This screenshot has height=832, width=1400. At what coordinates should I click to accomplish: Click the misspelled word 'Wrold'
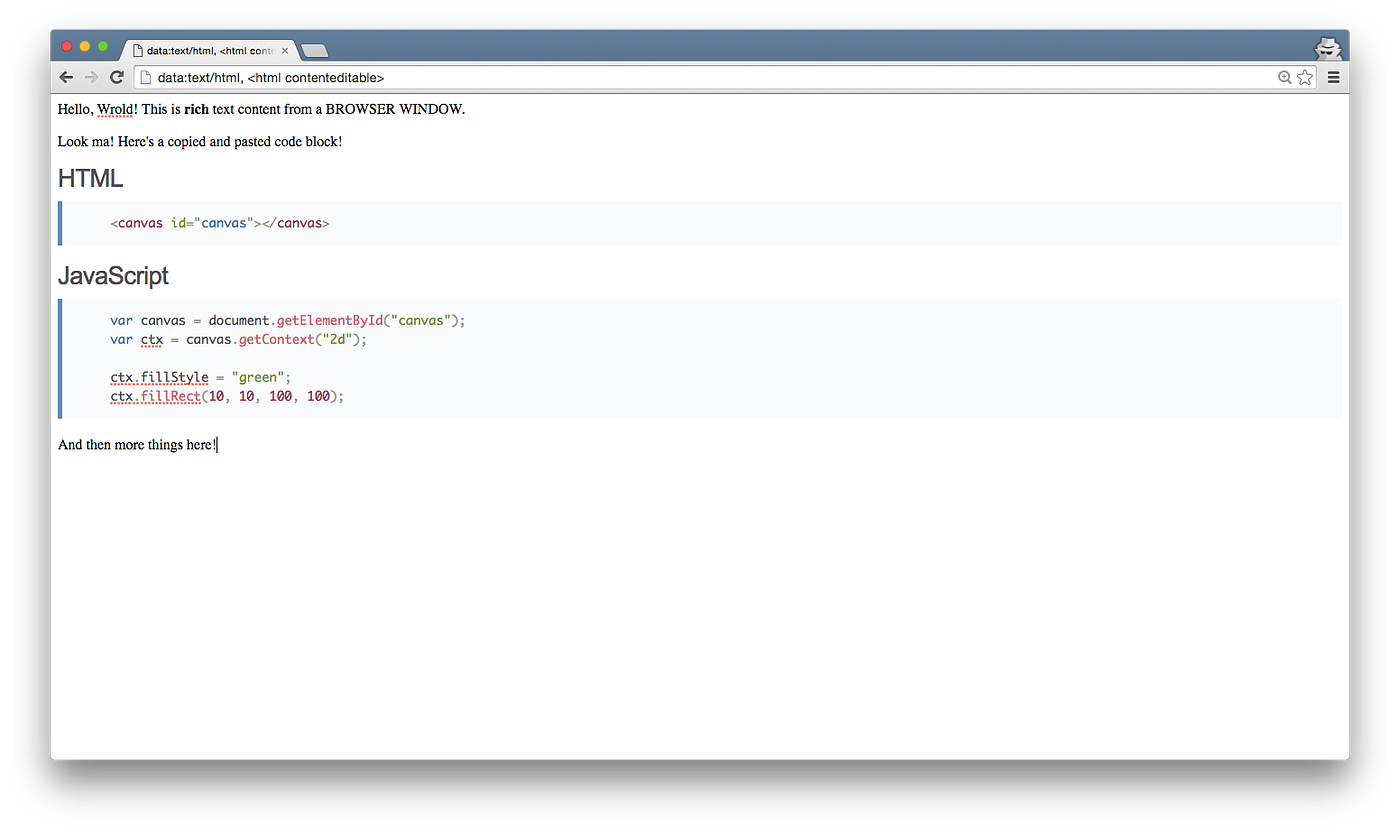pyautogui.click(x=115, y=109)
